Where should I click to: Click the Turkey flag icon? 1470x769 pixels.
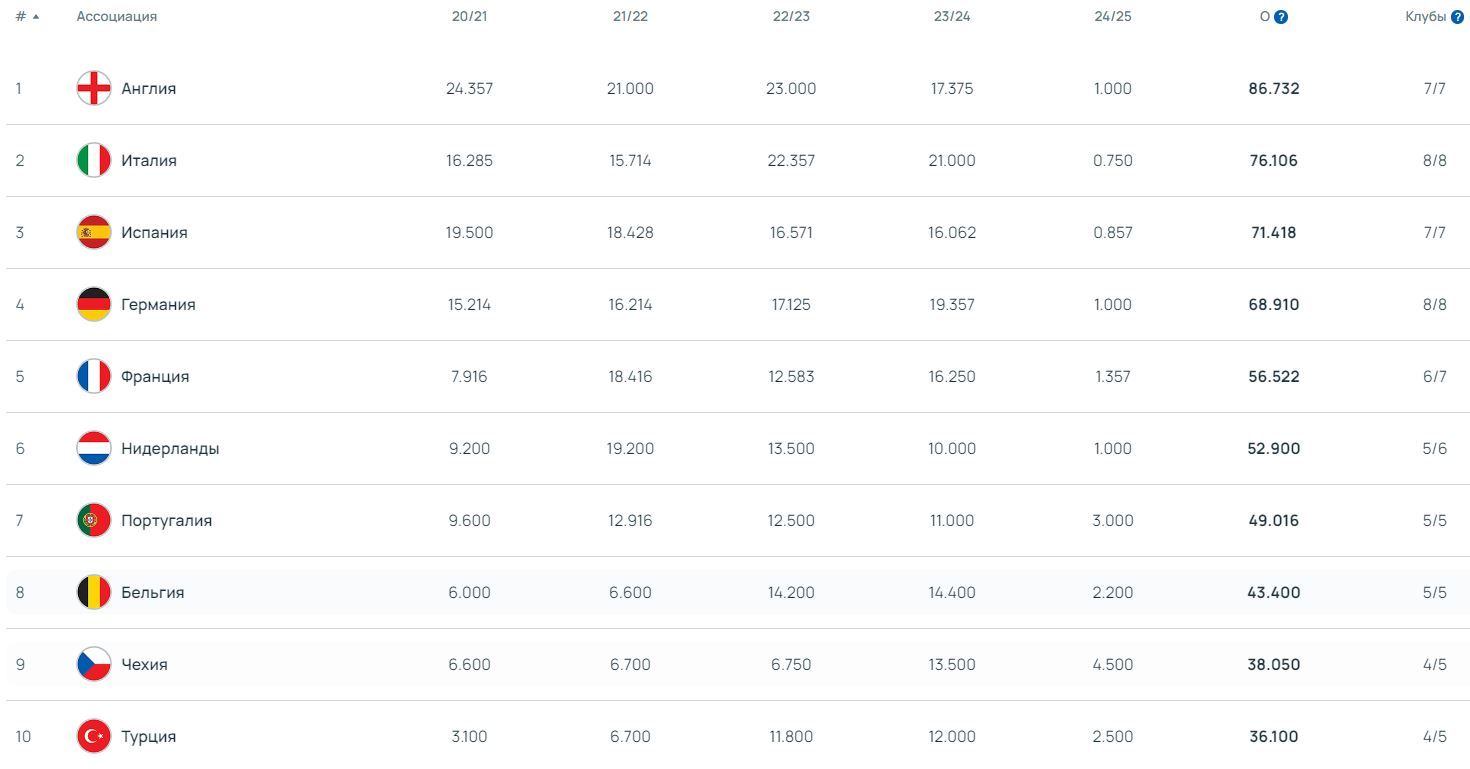point(94,736)
